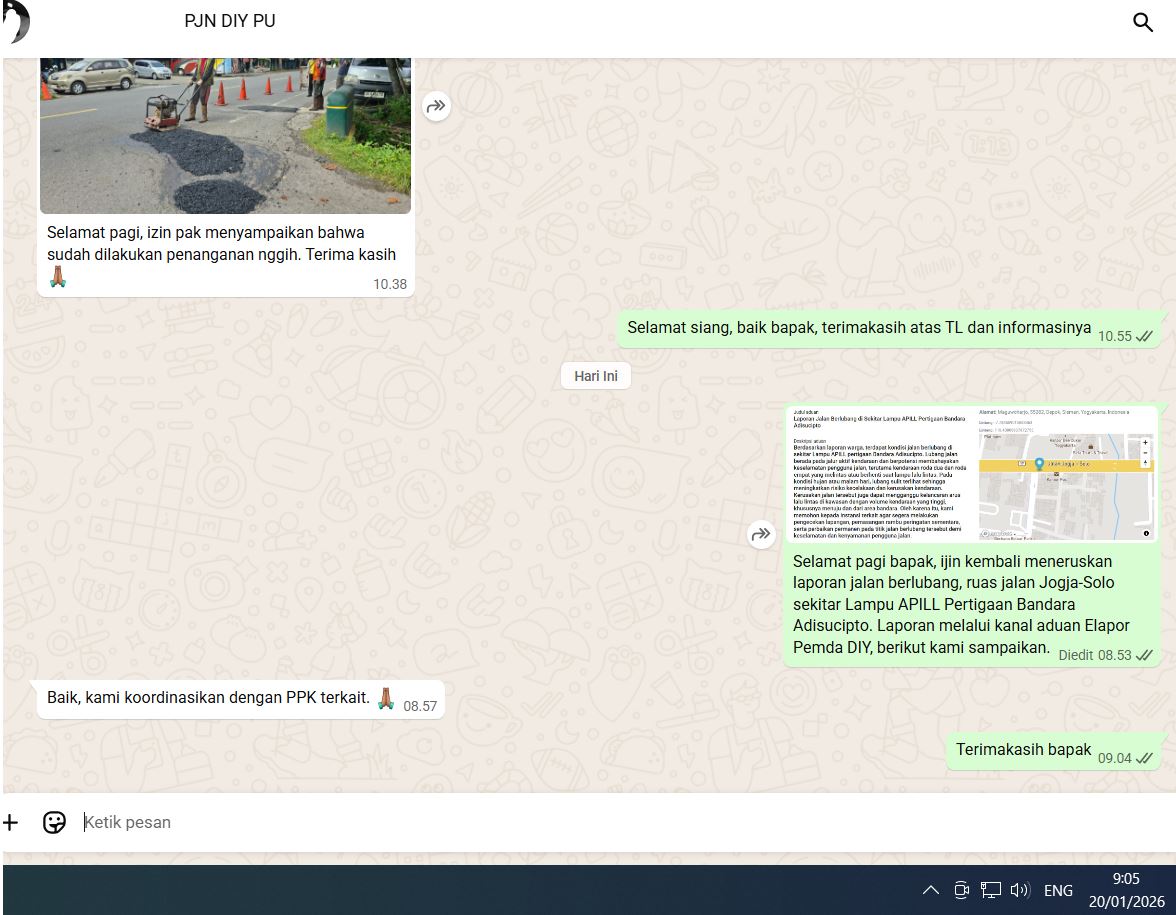Screen dimensions: 1176x915
Task: Show hidden system tray icons chevron
Action: (930, 890)
